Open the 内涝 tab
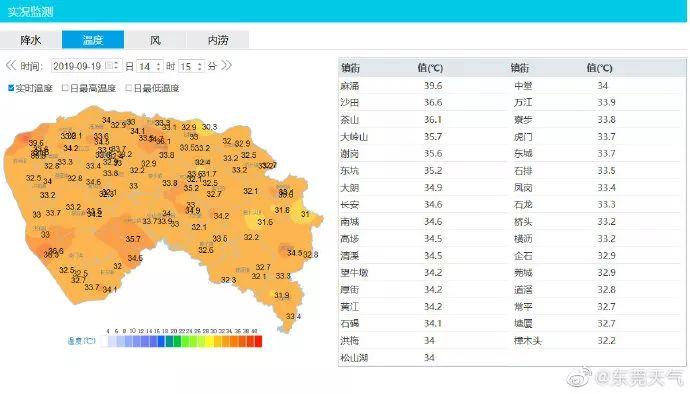 (218, 40)
